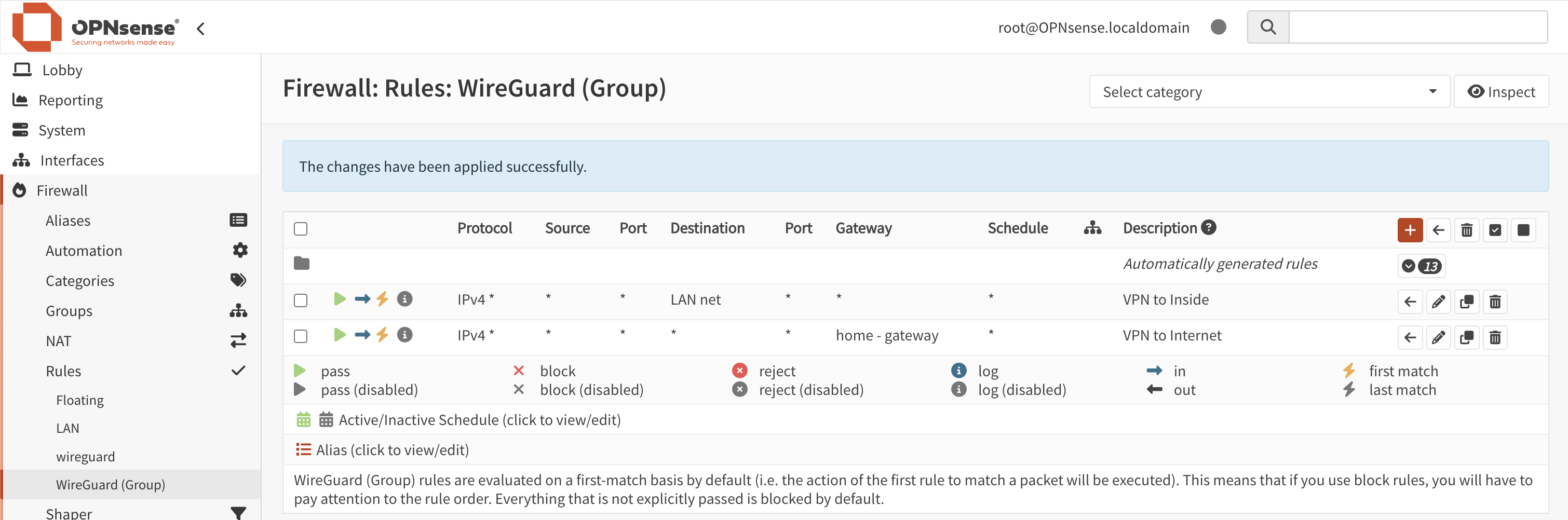Click log info icon on VPN to Inside
The width and height of the screenshot is (1568, 520).
(x=405, y=298)
